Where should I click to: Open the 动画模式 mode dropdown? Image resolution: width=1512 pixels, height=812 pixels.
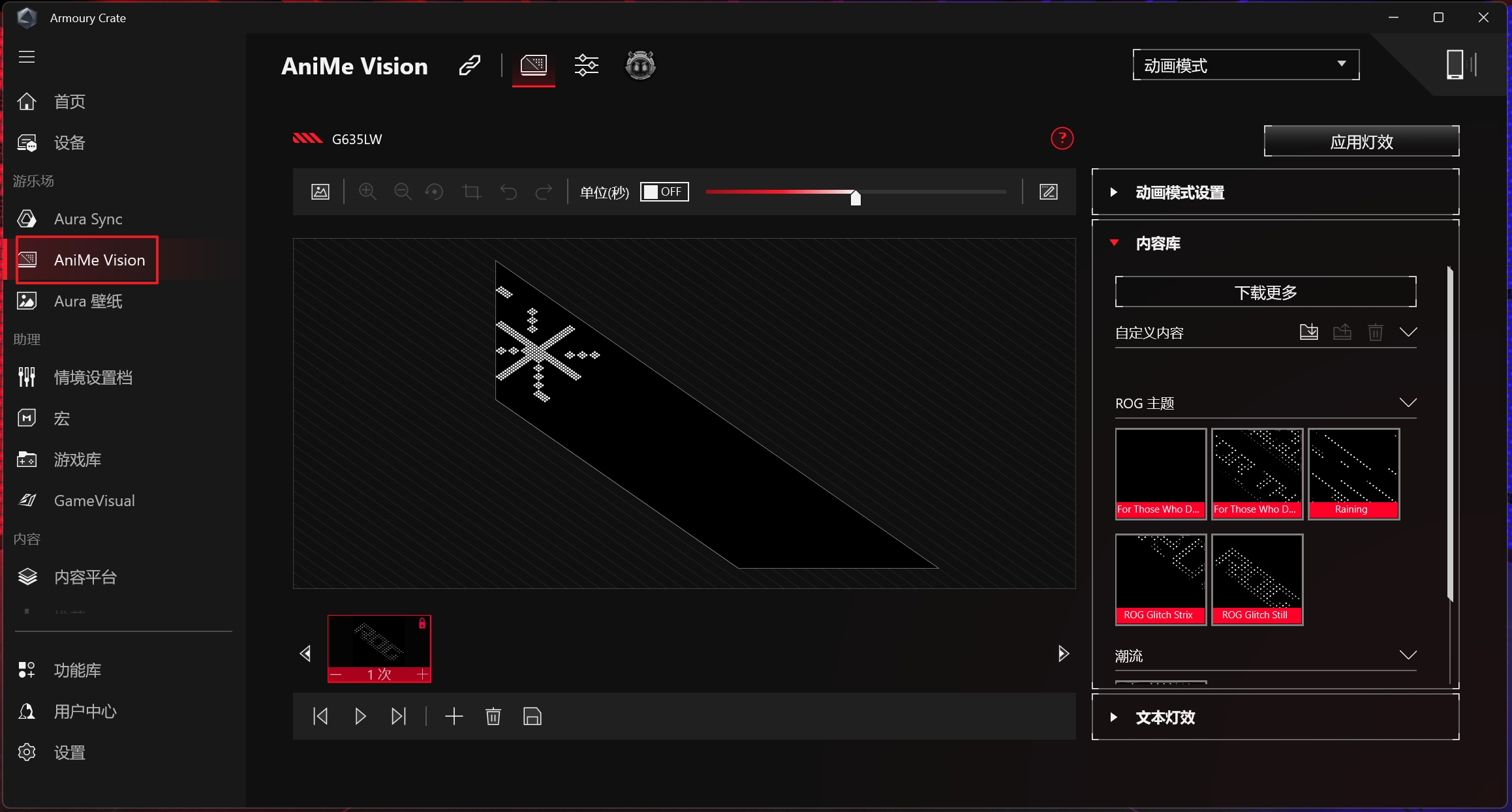[1246, 65]
